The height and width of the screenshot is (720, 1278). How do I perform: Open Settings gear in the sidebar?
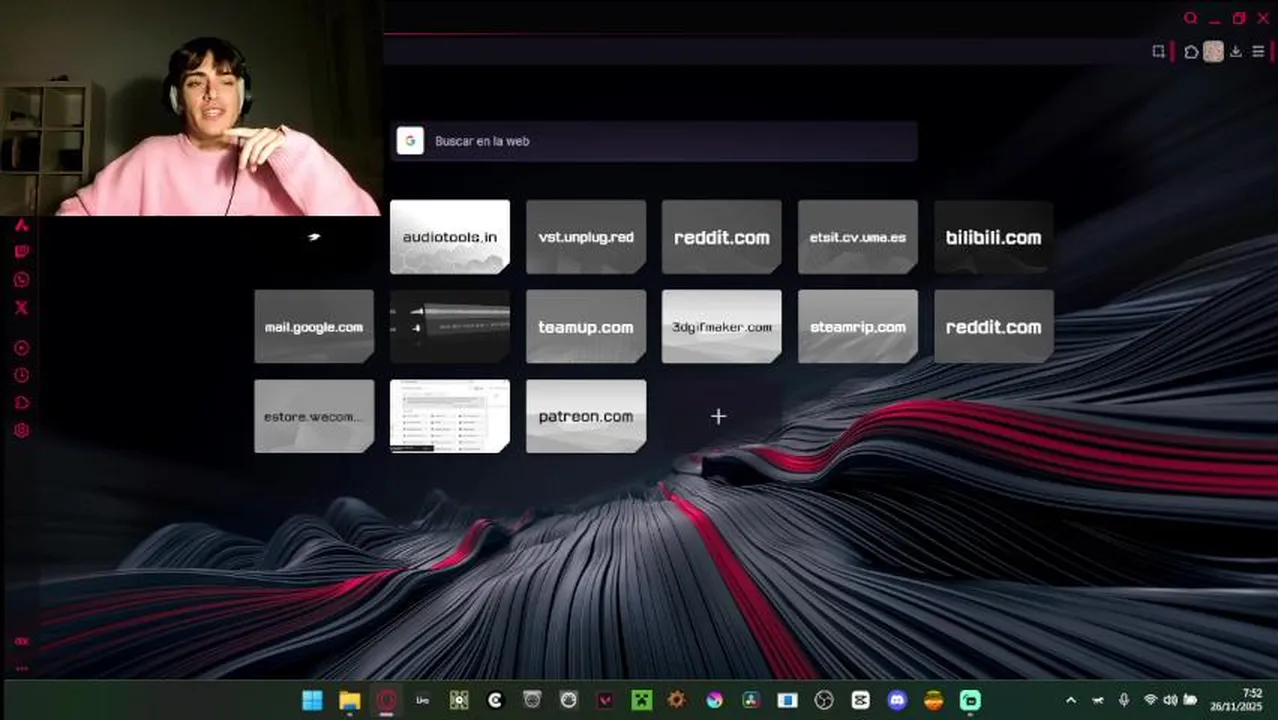coord(21,430)
